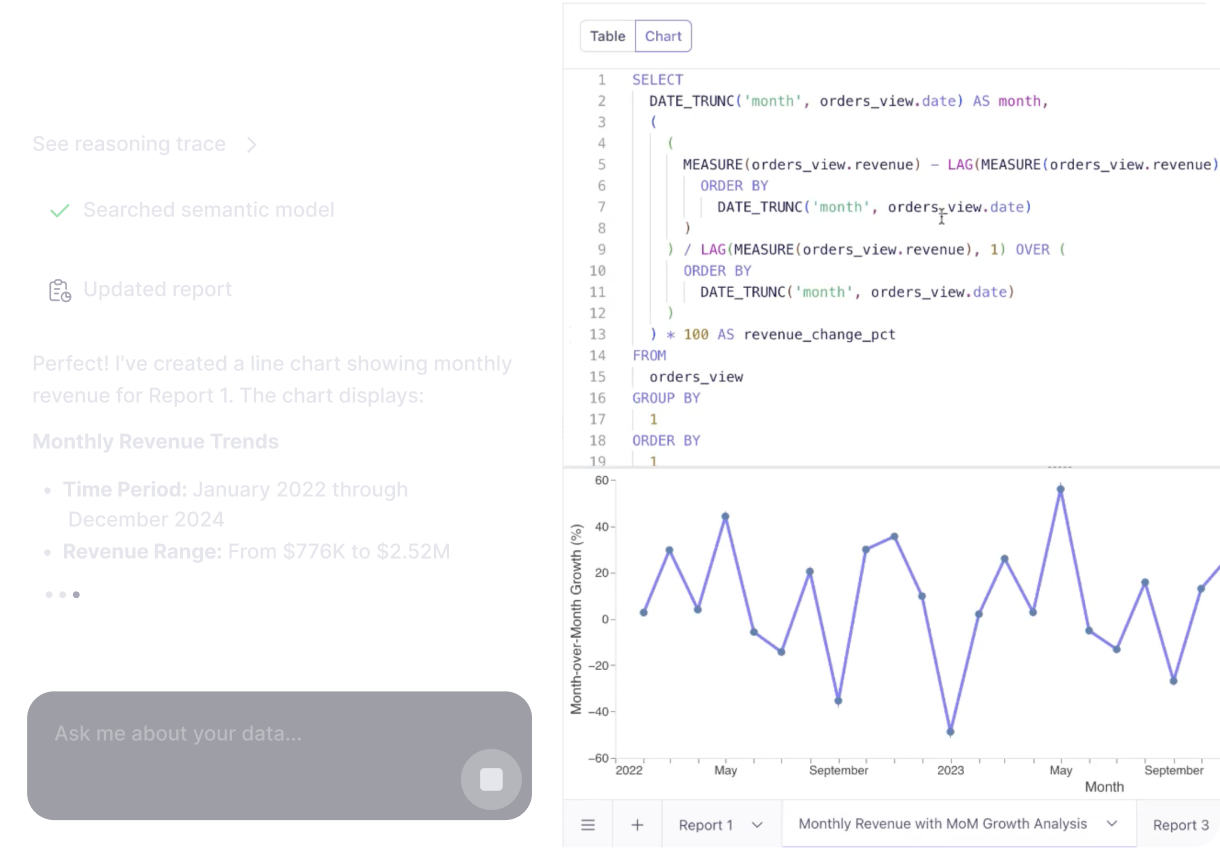
Task: Switch to Table view
Action: point(607,37)
